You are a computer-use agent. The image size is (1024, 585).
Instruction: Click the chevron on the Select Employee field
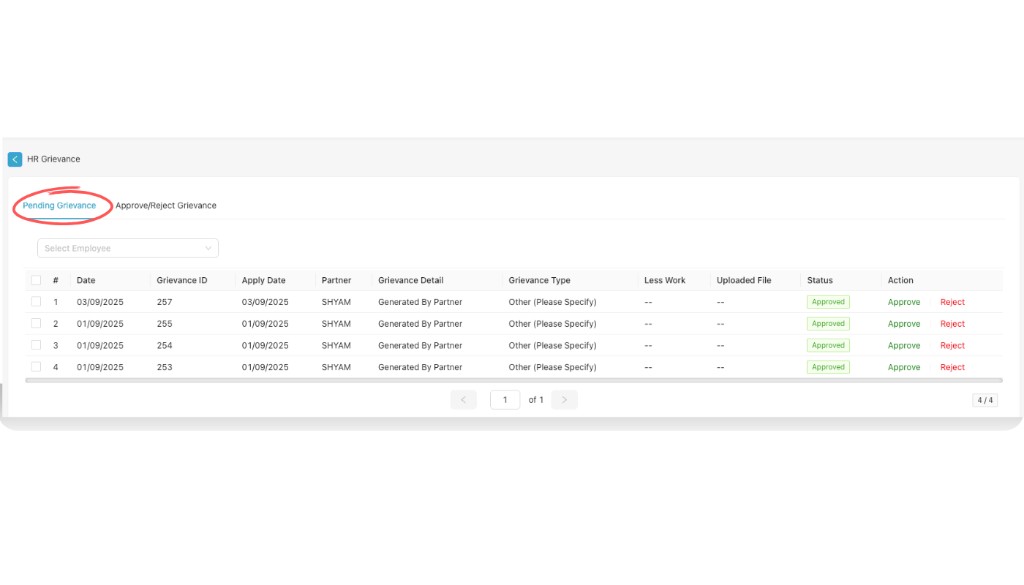coord(209,248)
